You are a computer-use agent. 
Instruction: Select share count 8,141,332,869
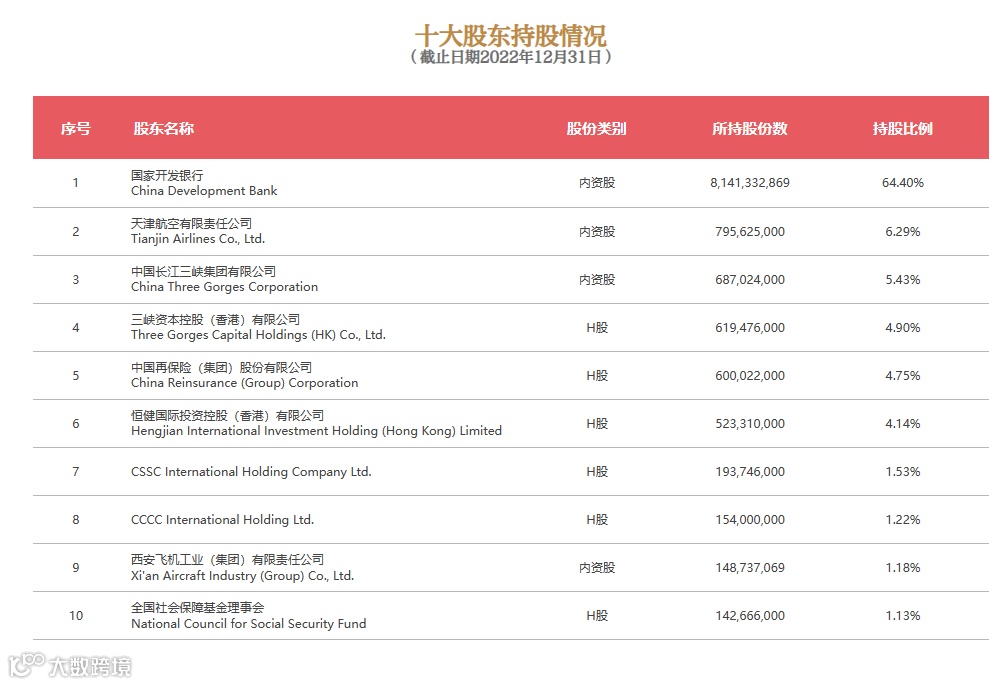[x=749, y=183]
